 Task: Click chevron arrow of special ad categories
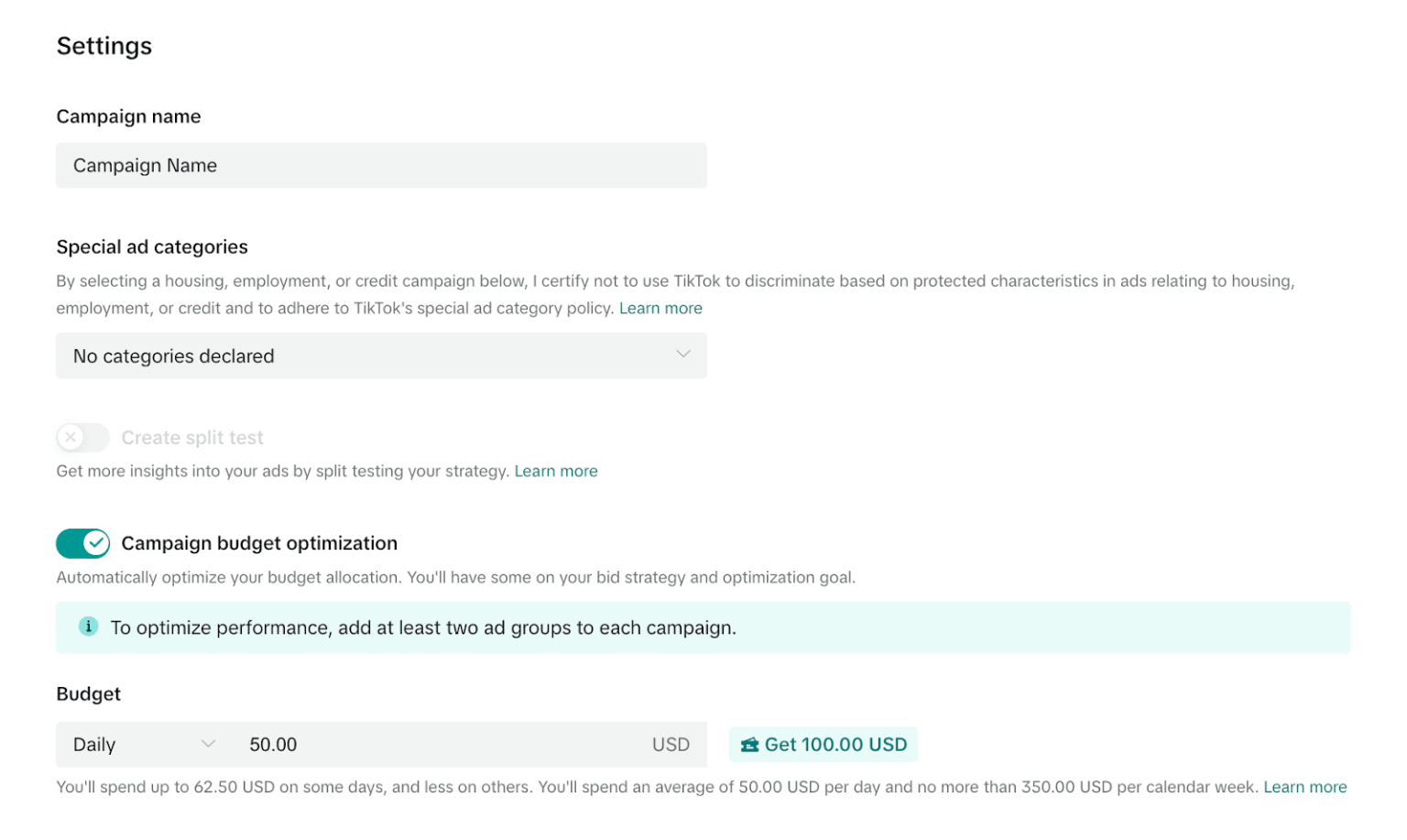click(x=682, y=355)
